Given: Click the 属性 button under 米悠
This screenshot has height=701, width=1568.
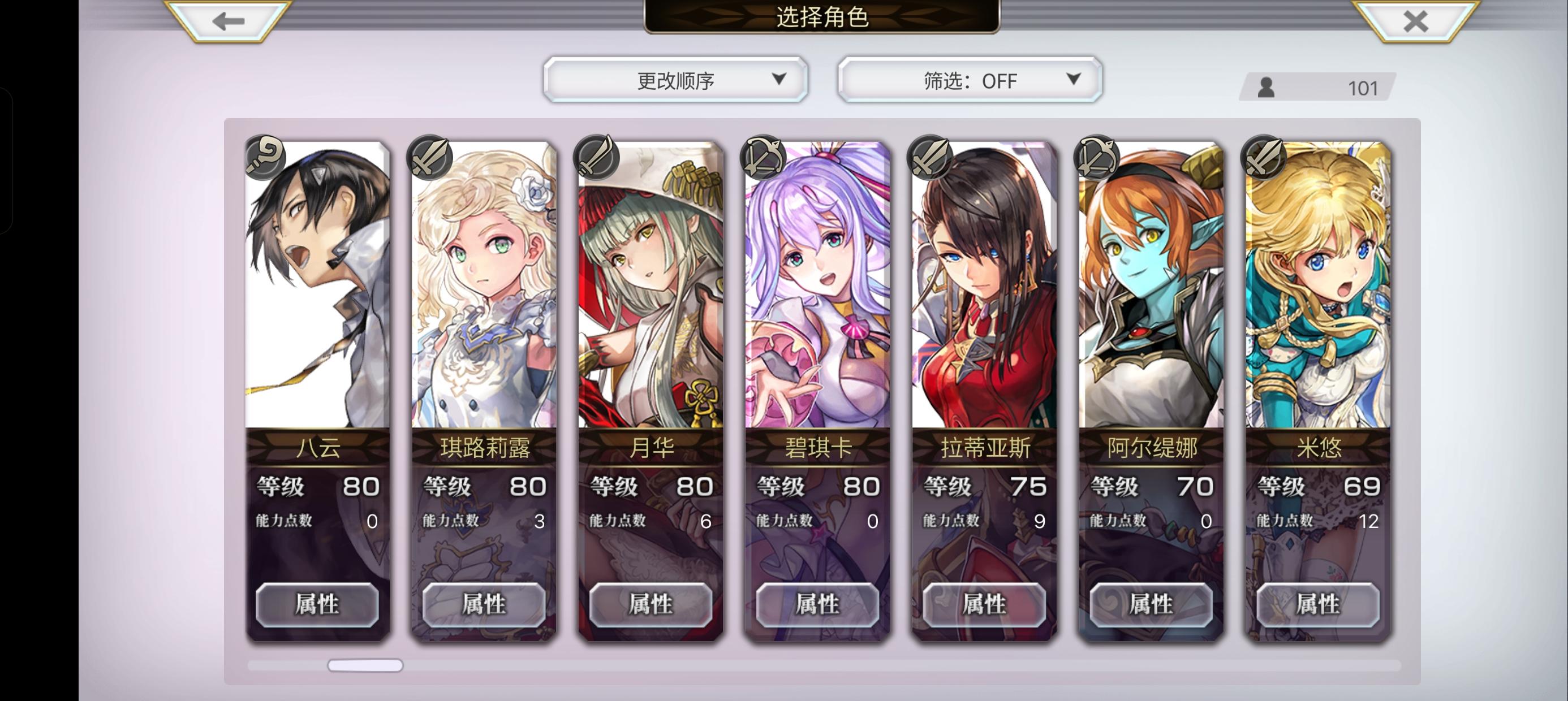Looking at the screenshot, I should point(1318,604).
